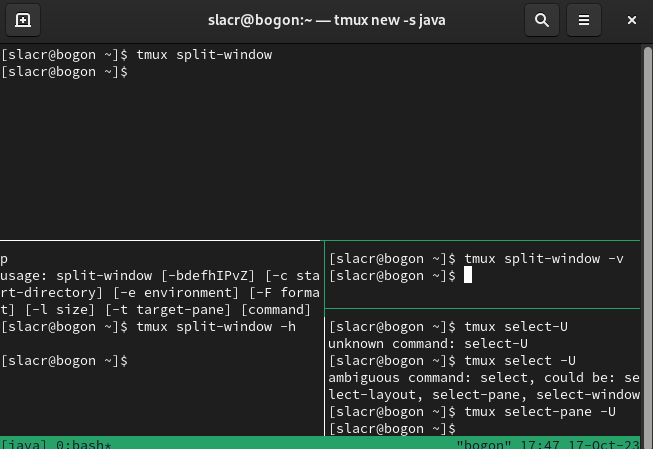Click the '[java]' session name in status bar

point(22,443)
